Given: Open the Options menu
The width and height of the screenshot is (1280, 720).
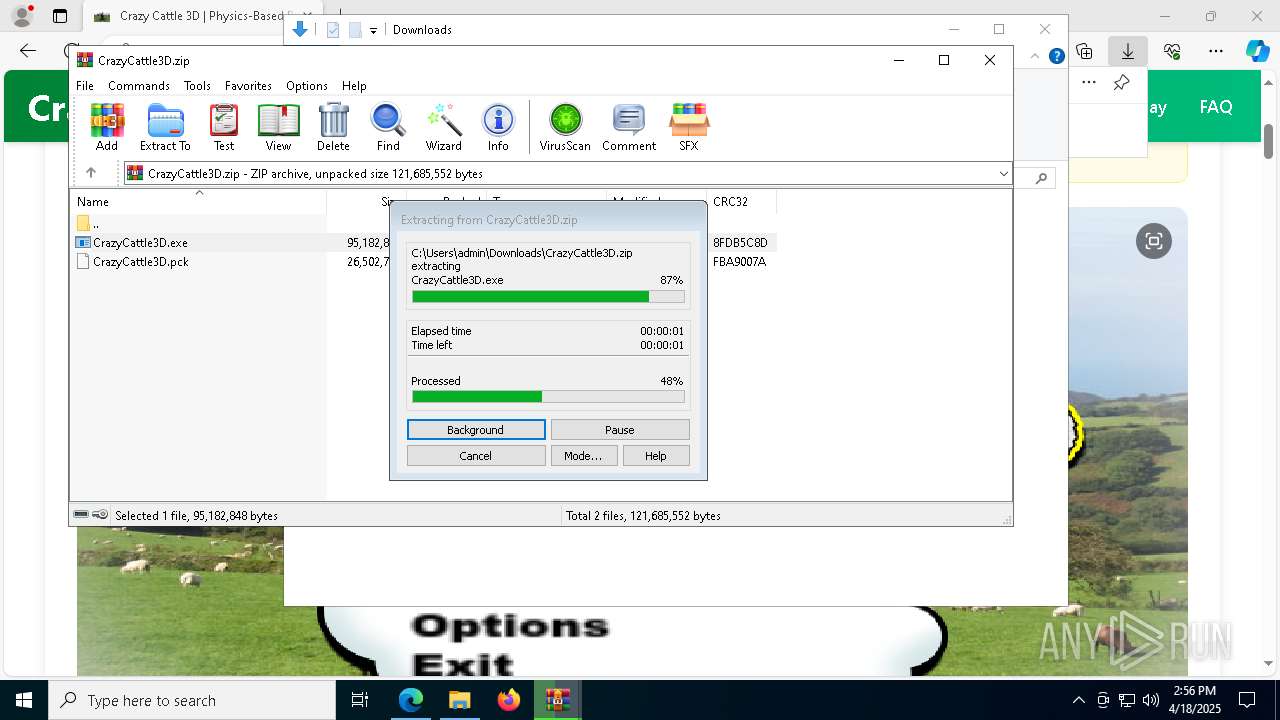Looking at the screenshot, I should (x=307, y=86).
